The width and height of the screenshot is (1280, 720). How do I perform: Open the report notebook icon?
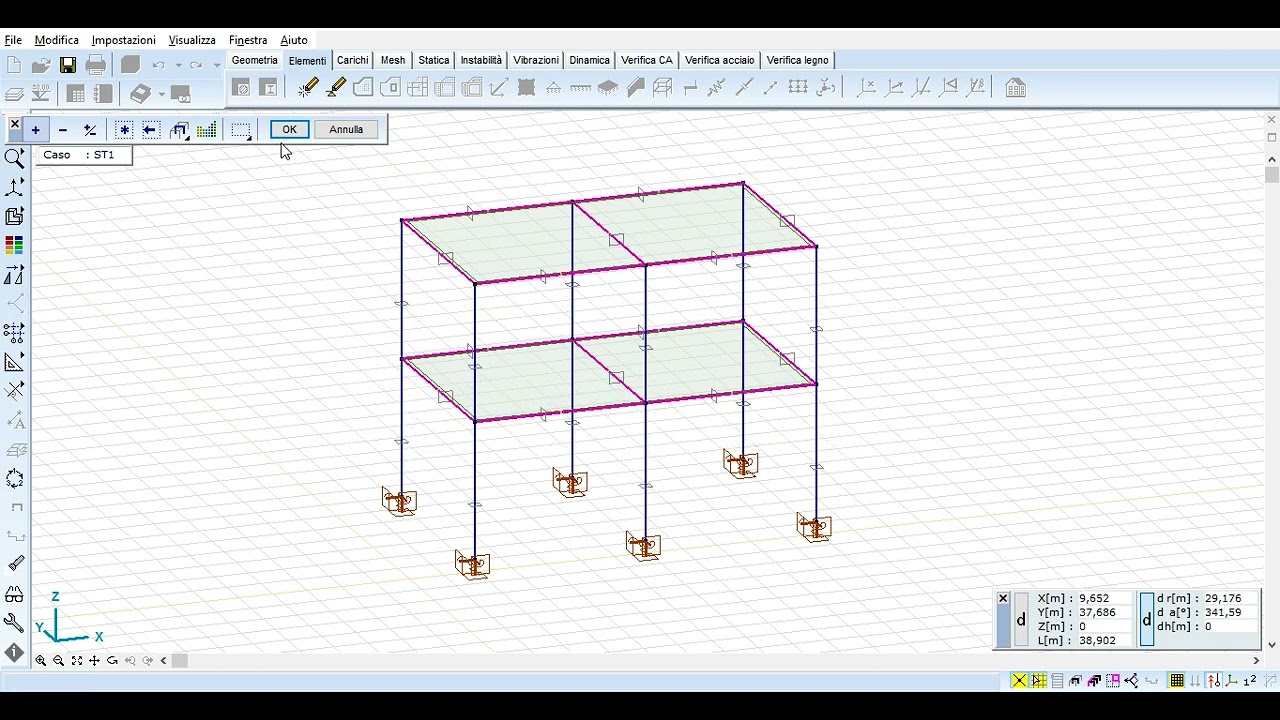(x=103, y=94)
